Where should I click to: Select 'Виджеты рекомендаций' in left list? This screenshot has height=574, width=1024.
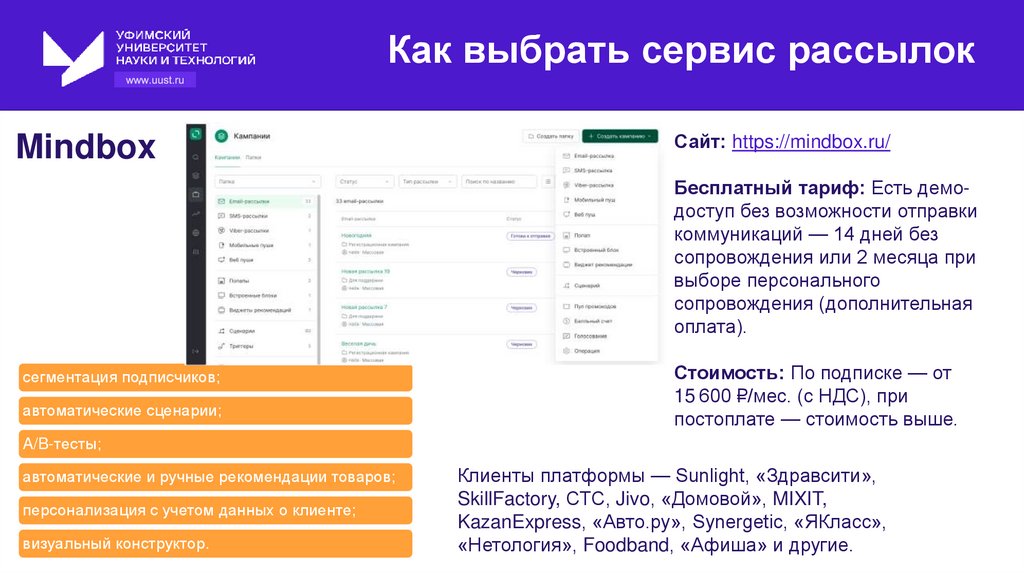coord(265,310)
